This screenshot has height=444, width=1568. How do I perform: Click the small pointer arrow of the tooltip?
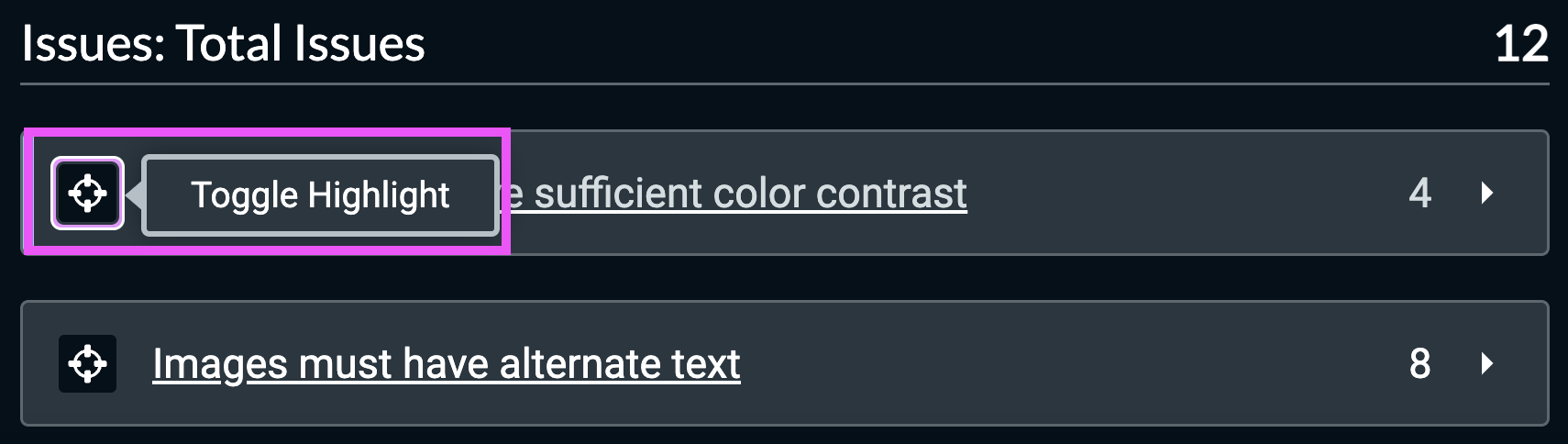(x=134, y=194)
